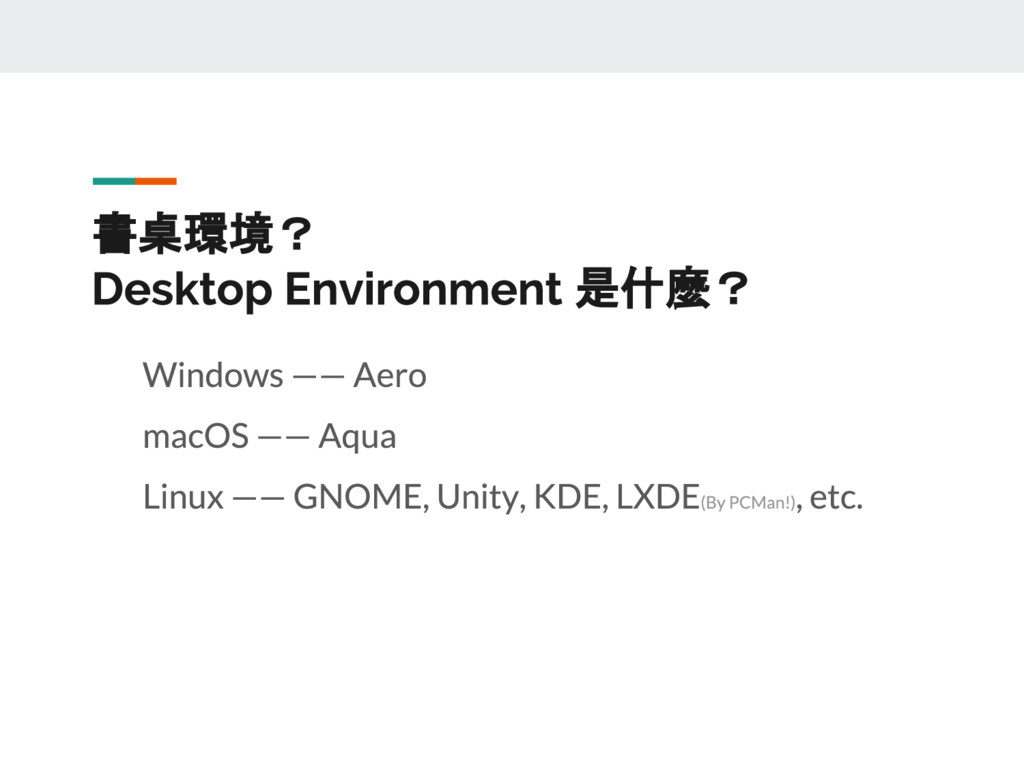Click the words Desktop Environment in the heading
Viewport: 1024px width, 768px height.
point(325,291)
